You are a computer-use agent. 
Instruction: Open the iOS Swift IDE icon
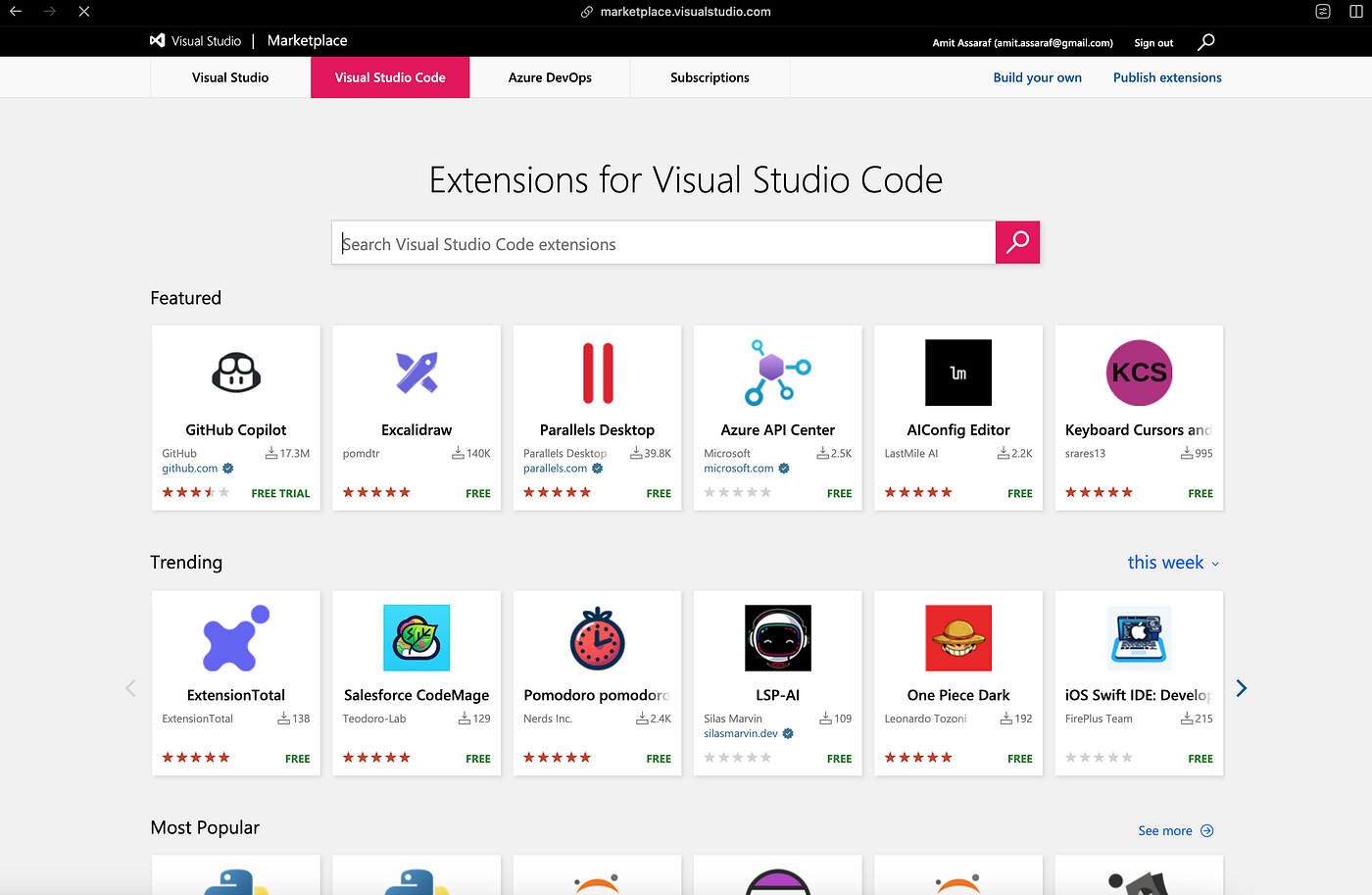coord(1139,638)
